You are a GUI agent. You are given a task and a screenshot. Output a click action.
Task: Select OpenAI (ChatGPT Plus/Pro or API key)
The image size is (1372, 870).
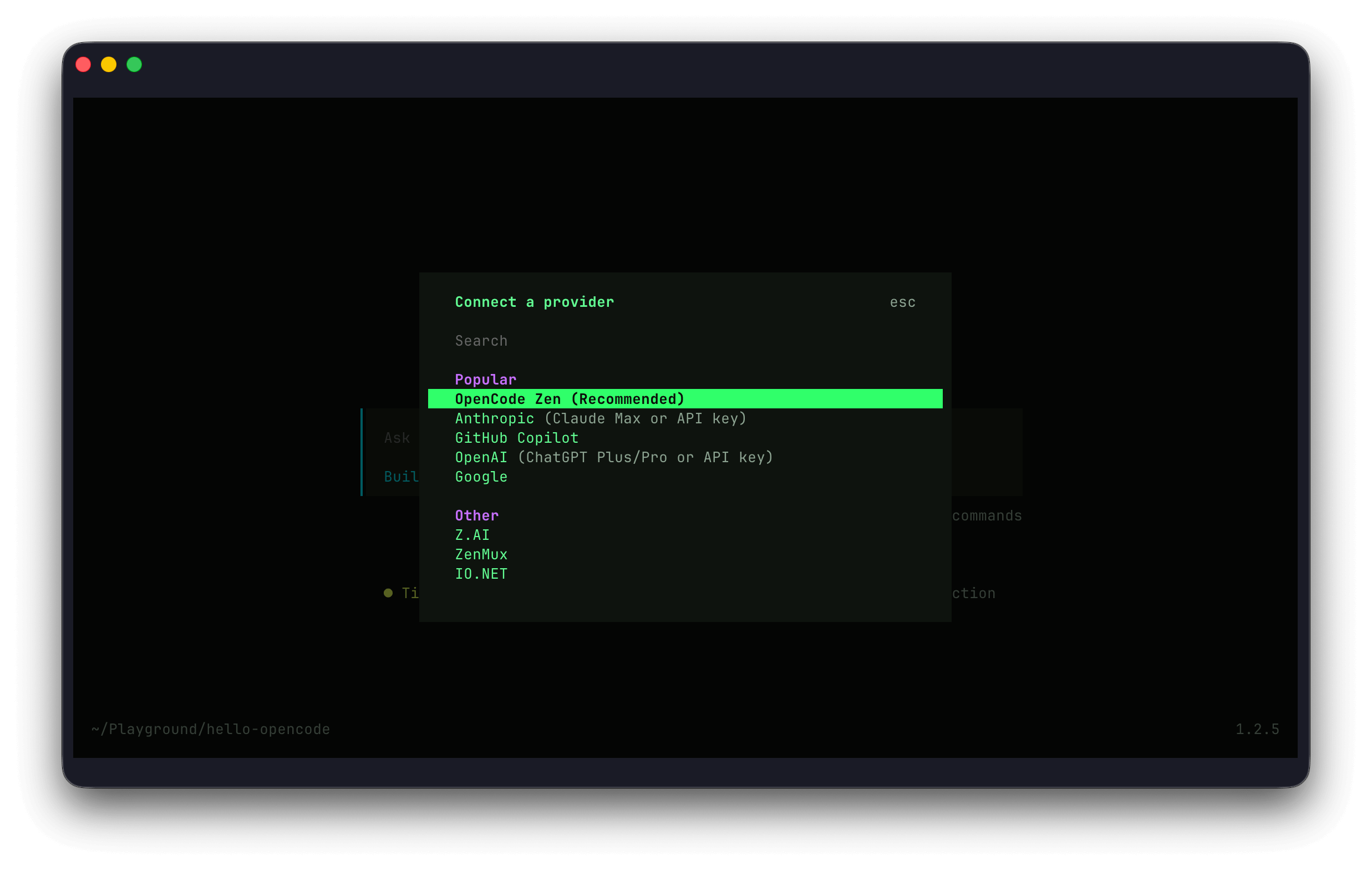pos(614,457)
